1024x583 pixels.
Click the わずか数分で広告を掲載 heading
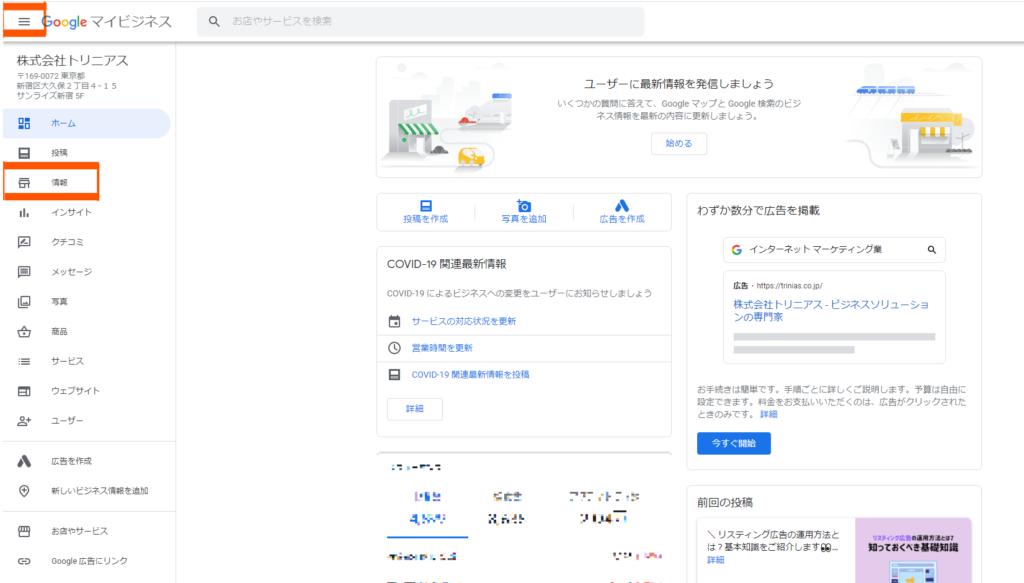(x=758, y=211)
